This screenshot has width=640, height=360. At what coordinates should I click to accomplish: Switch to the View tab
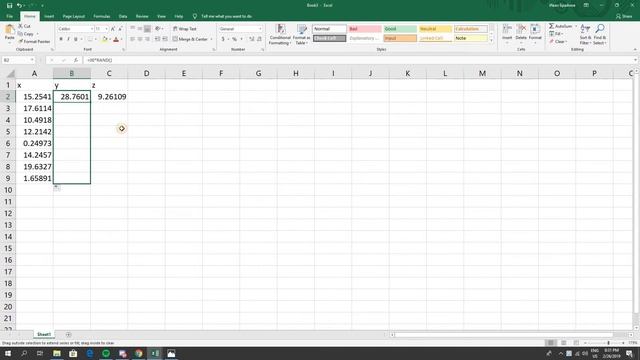point(161,16)
